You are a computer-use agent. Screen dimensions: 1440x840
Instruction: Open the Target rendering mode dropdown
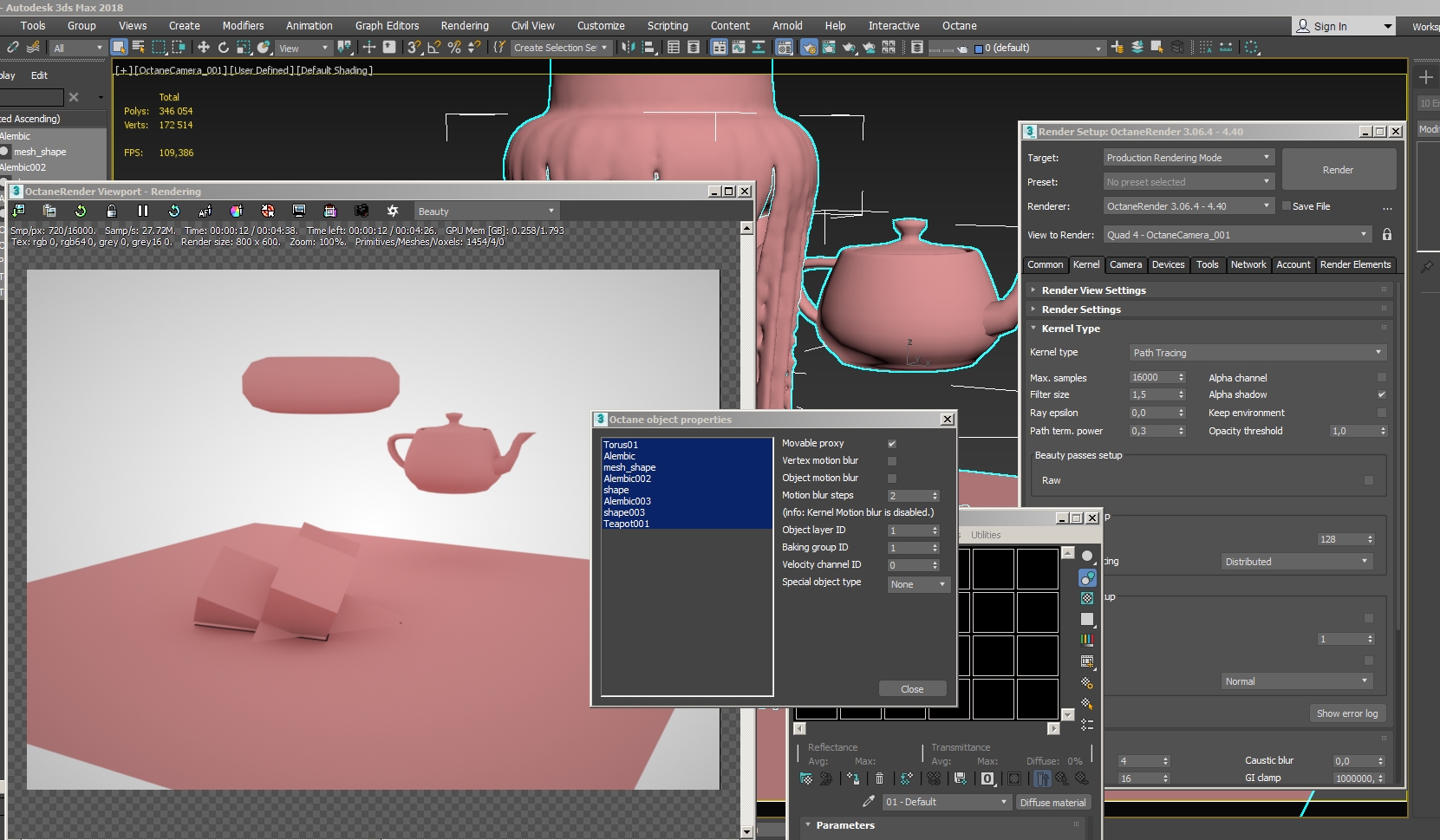click(1189, 158)
